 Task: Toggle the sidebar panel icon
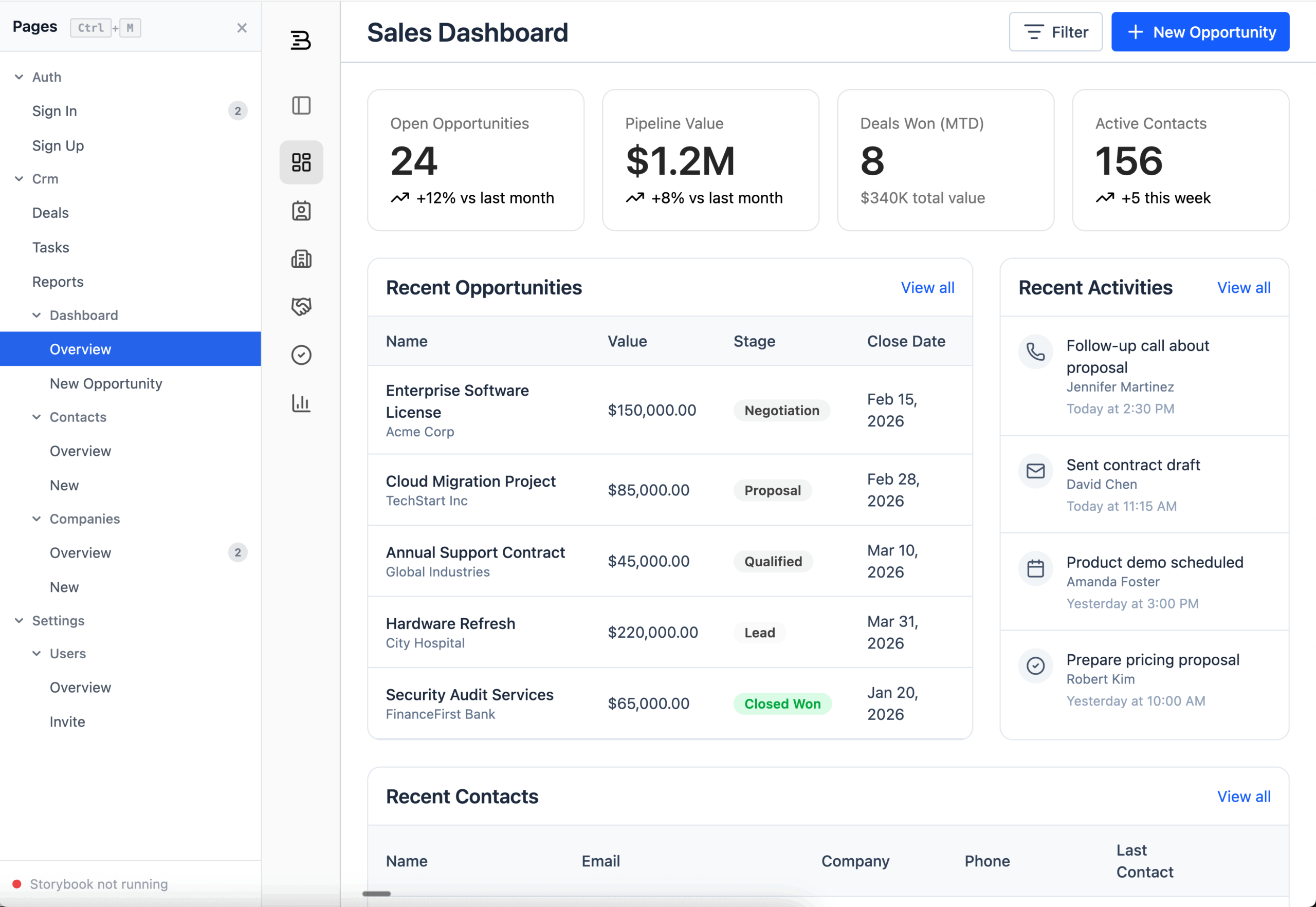coord(301,106)
